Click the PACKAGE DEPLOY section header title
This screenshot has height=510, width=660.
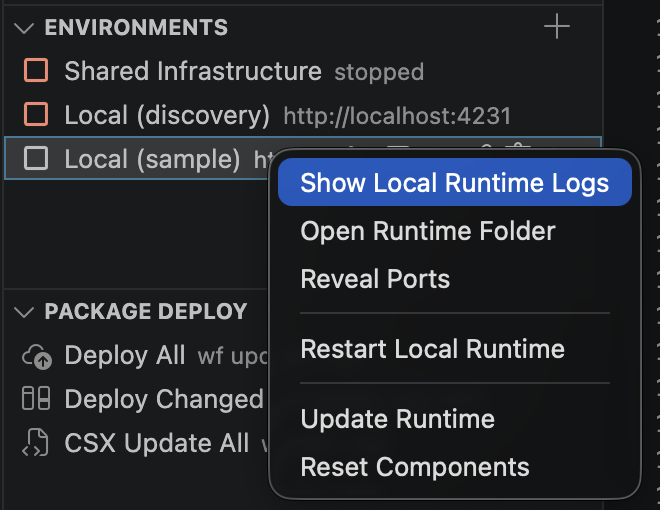146,311
